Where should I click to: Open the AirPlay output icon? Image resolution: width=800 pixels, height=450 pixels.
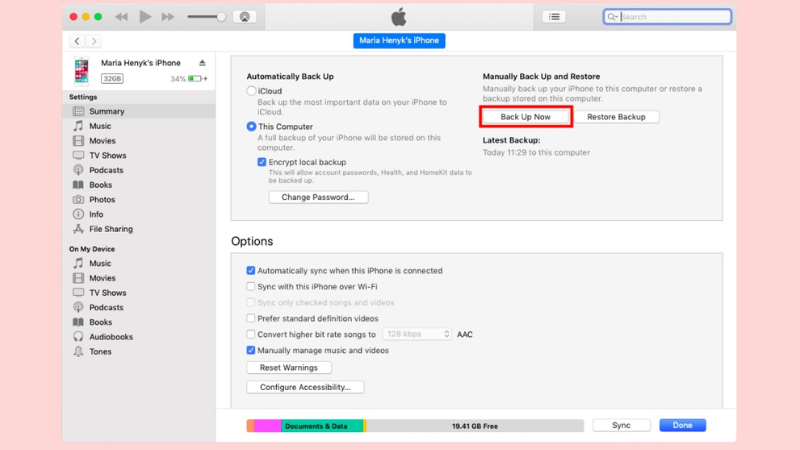coord(244,17)
